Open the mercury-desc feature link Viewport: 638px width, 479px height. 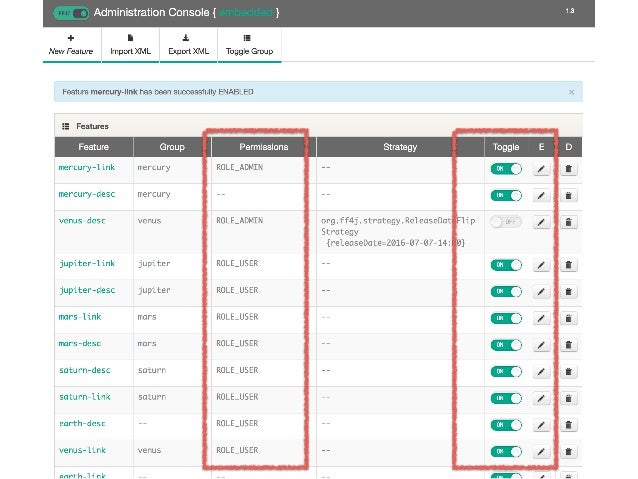pos(87,194)
